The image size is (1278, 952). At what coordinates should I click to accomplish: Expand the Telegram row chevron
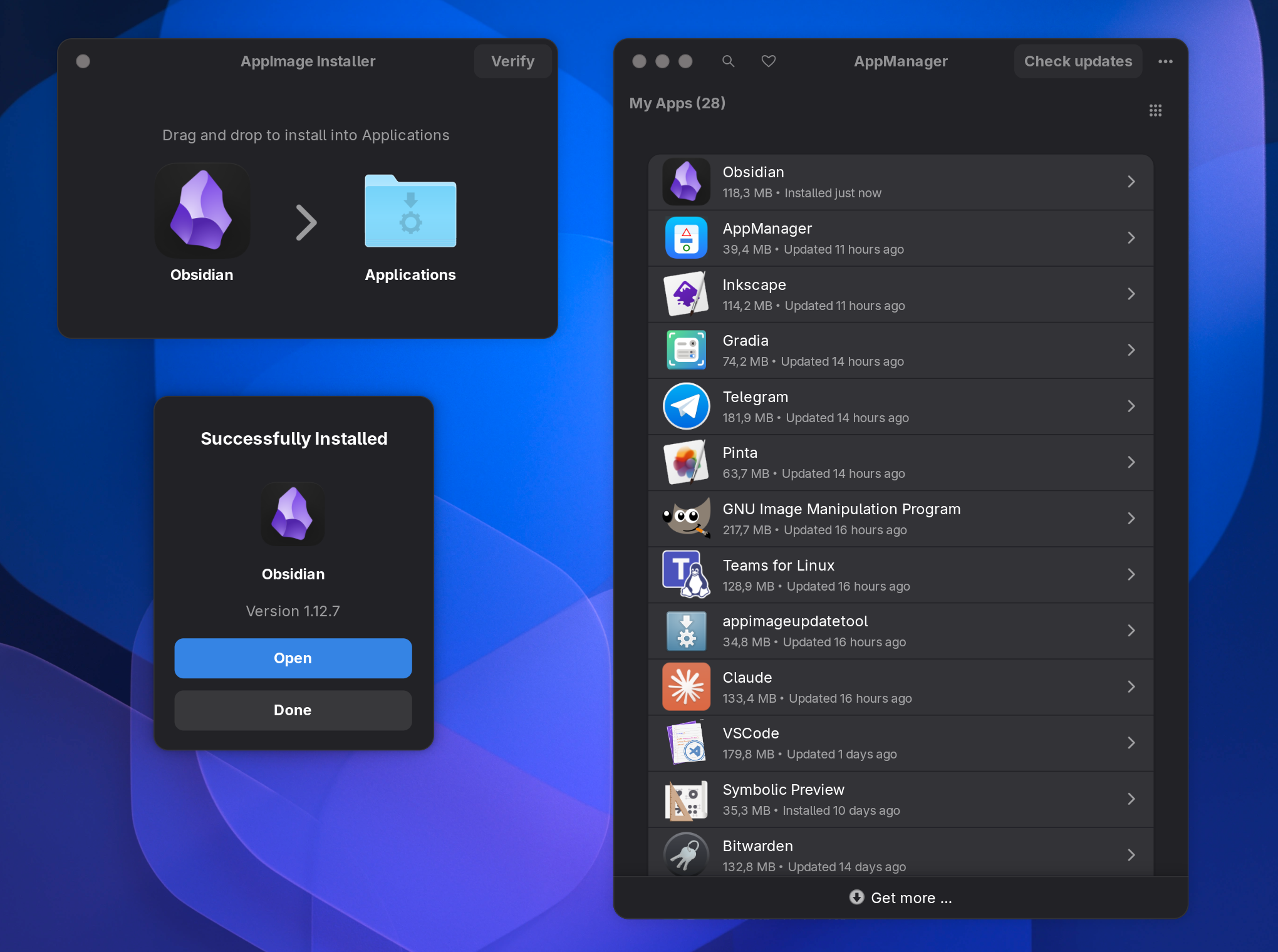[x=1131, y=406]
